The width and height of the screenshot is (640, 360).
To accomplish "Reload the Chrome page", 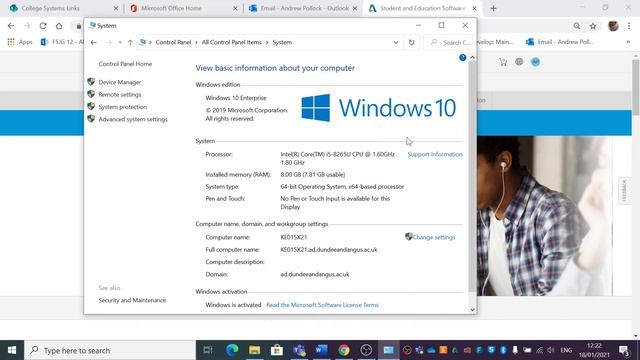I will (x=43, y=26).
